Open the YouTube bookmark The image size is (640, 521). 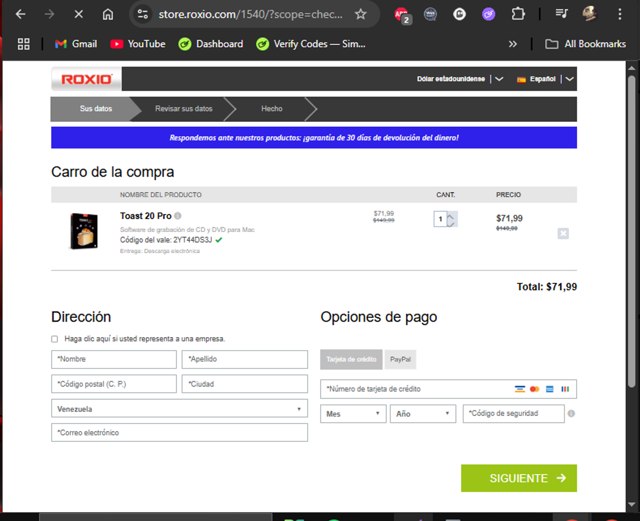tap(138, 44)
